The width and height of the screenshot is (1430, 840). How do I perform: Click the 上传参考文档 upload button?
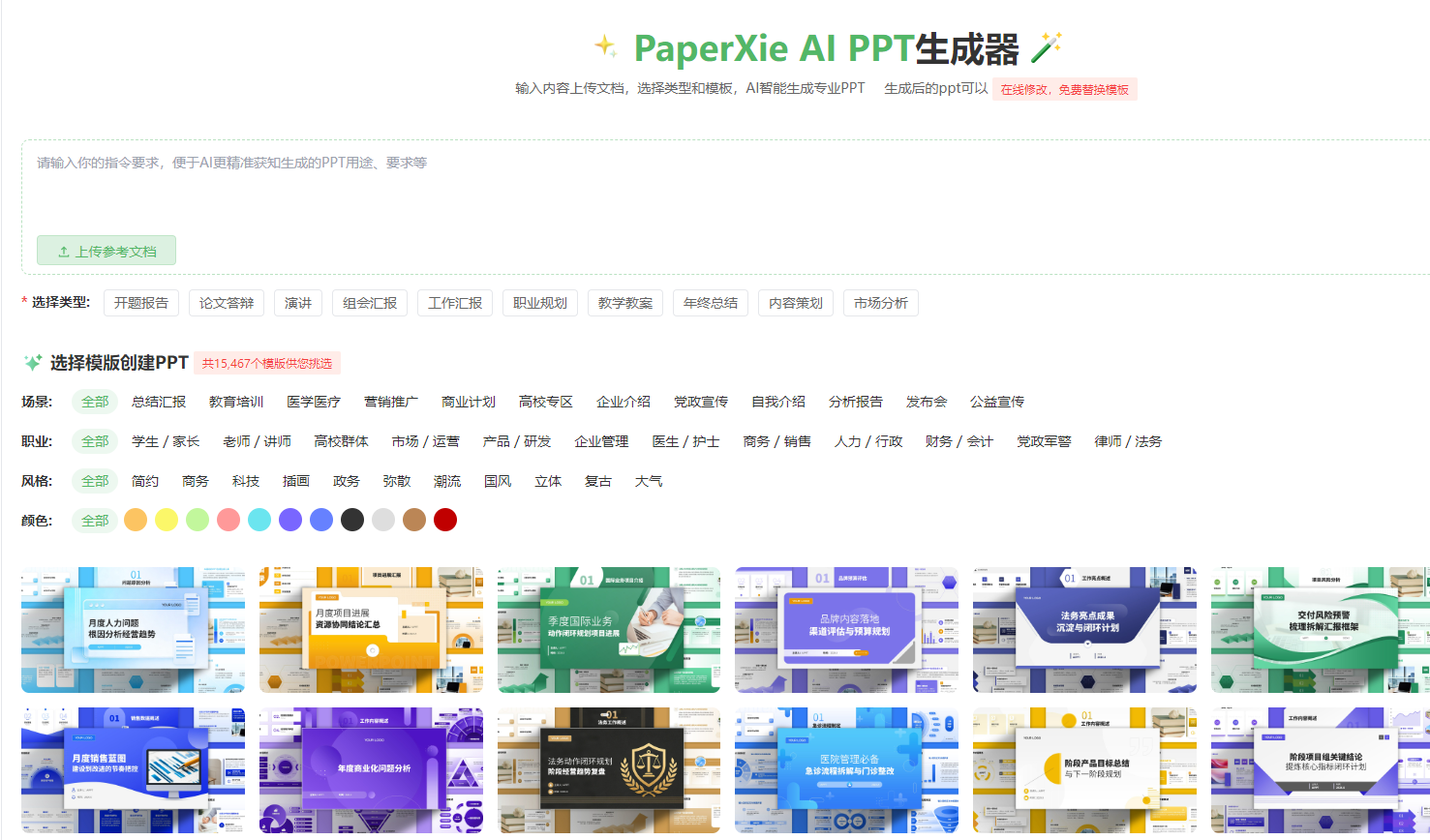(106, 251)
